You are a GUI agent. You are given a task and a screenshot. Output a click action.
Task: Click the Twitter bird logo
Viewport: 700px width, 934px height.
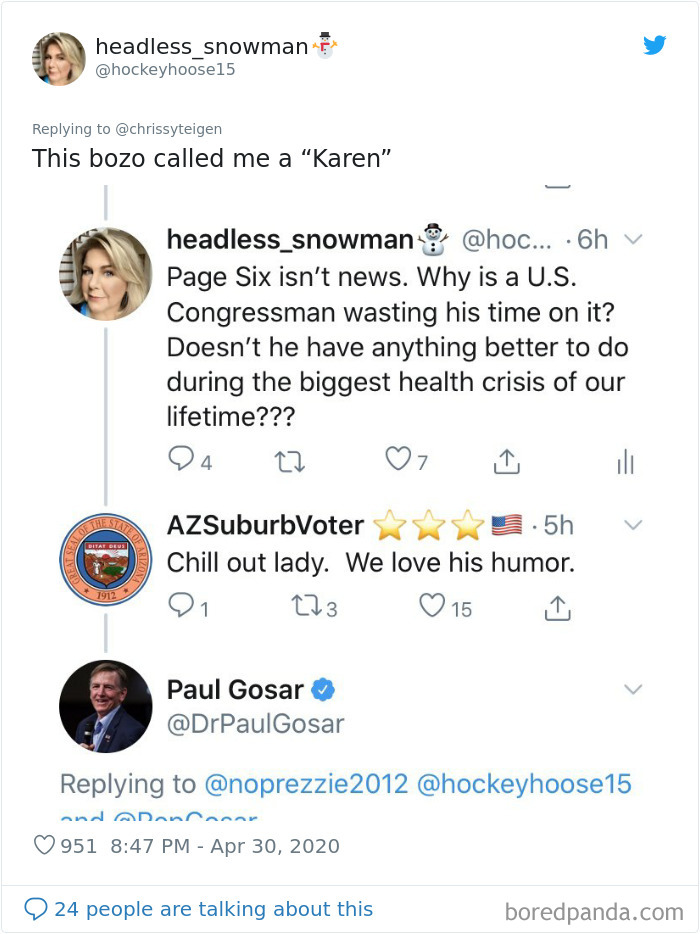point(654,45)
